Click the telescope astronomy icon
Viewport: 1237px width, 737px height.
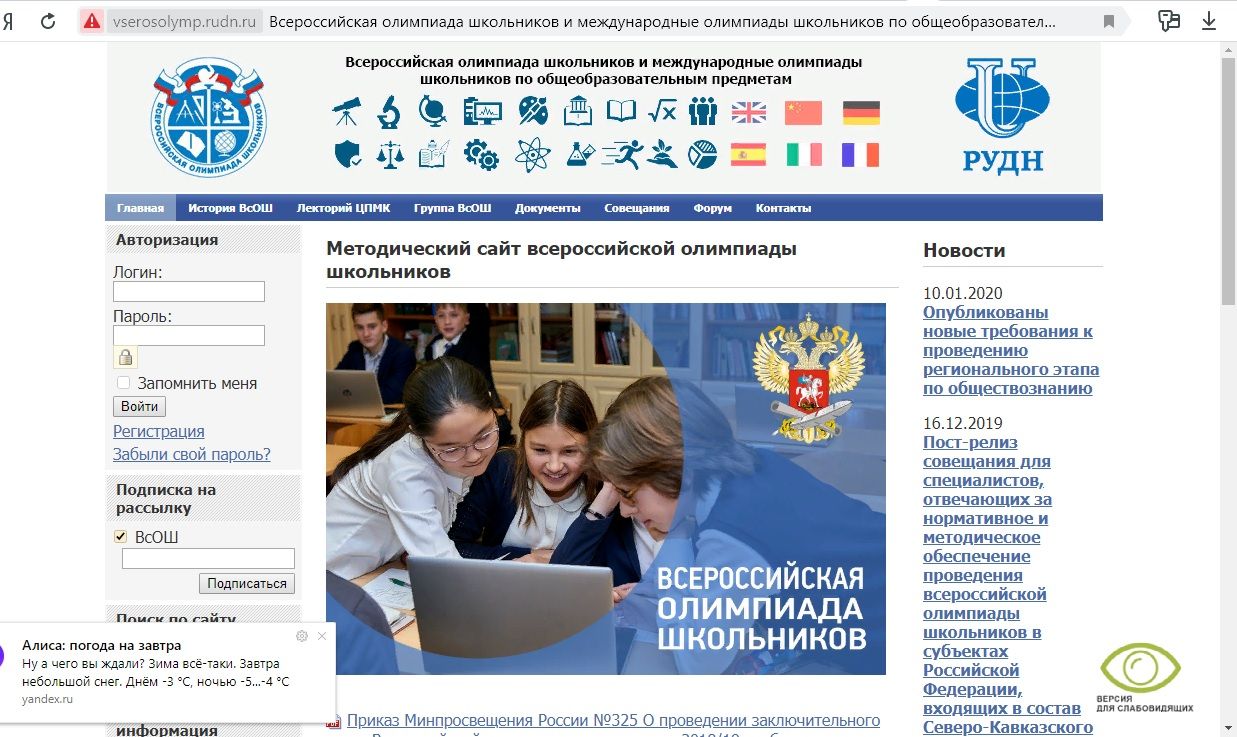coord(346,111)
